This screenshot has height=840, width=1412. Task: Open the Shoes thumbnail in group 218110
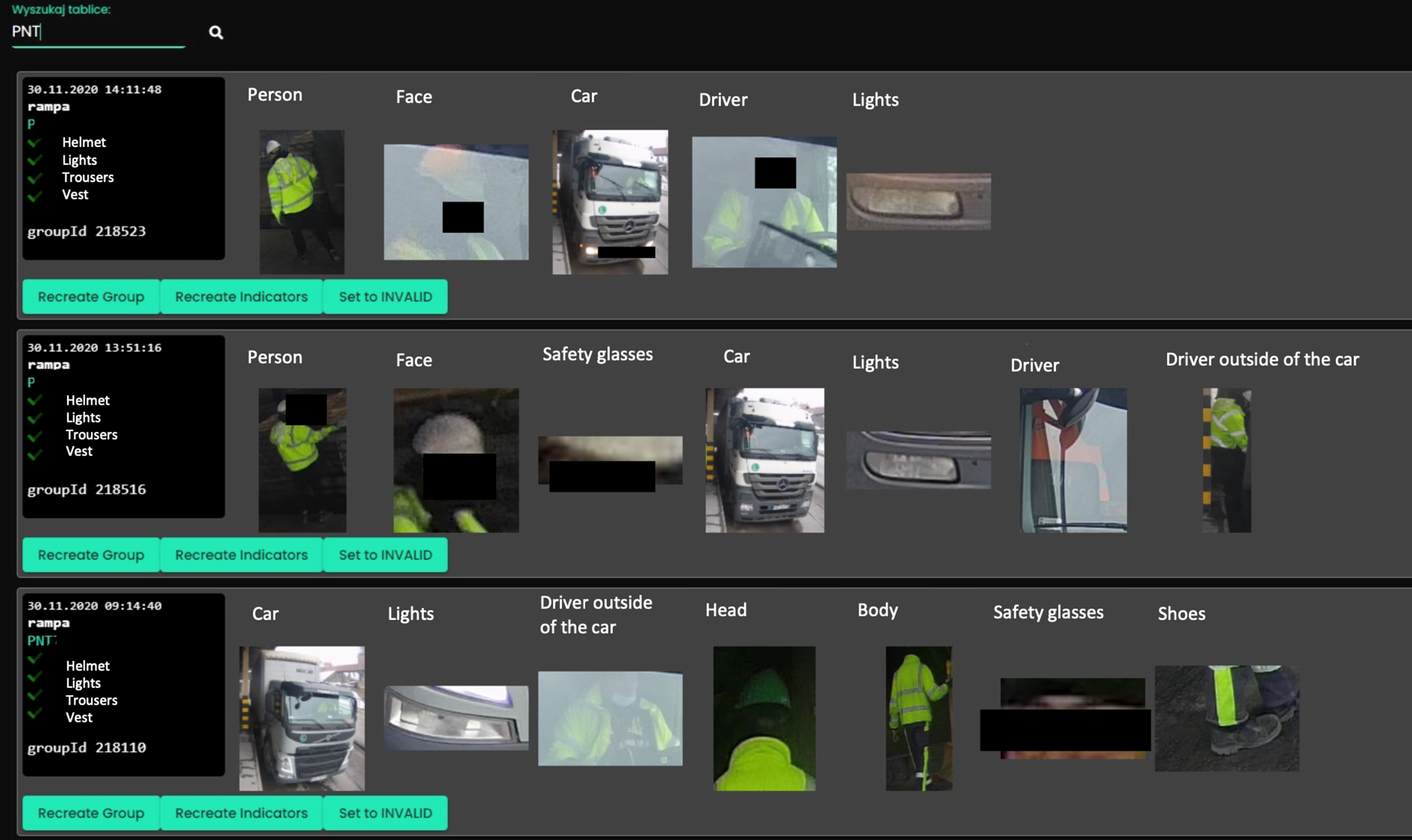coord(1227,719)
